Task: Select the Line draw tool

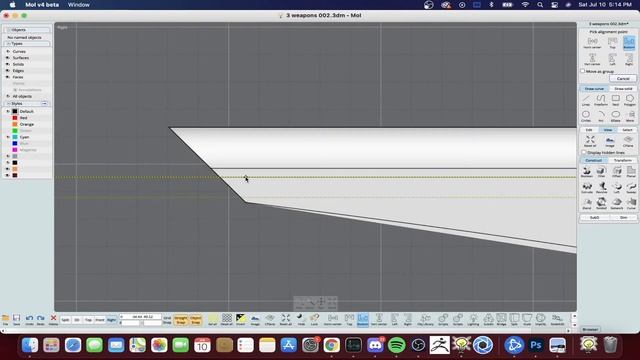Action: tap(586, 100)
